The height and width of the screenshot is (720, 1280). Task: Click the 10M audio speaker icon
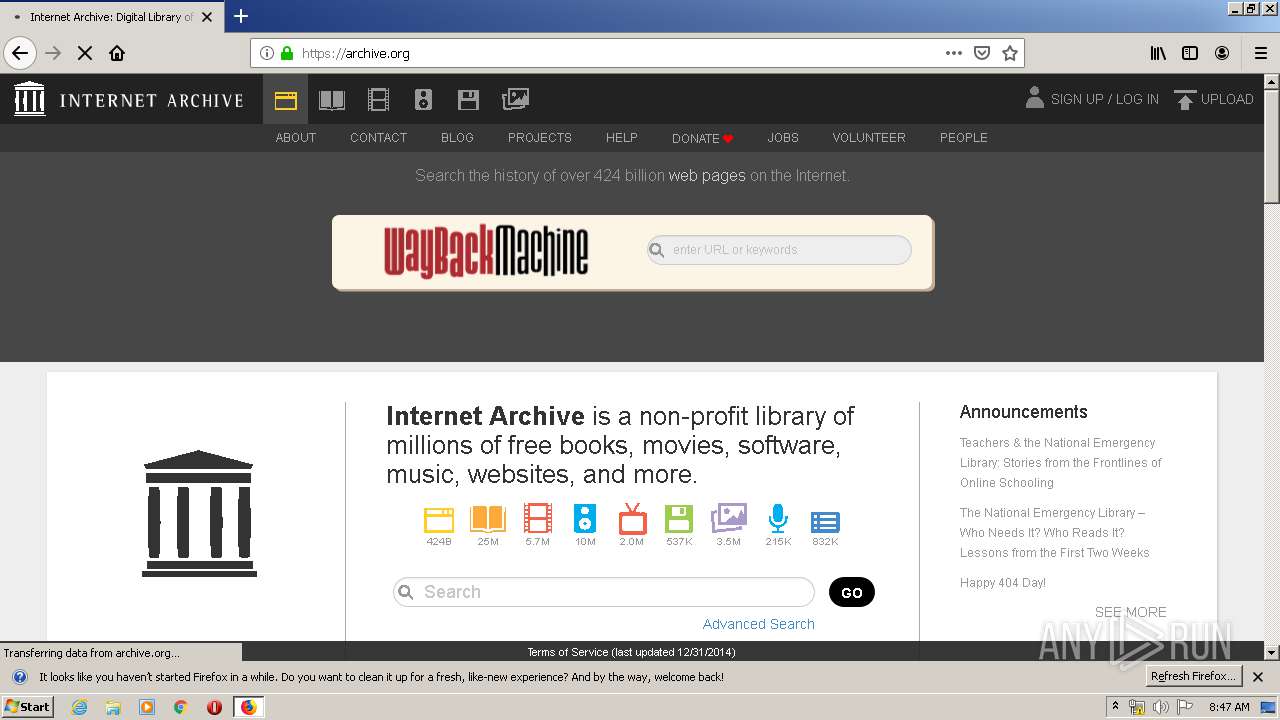pos(585,519)
